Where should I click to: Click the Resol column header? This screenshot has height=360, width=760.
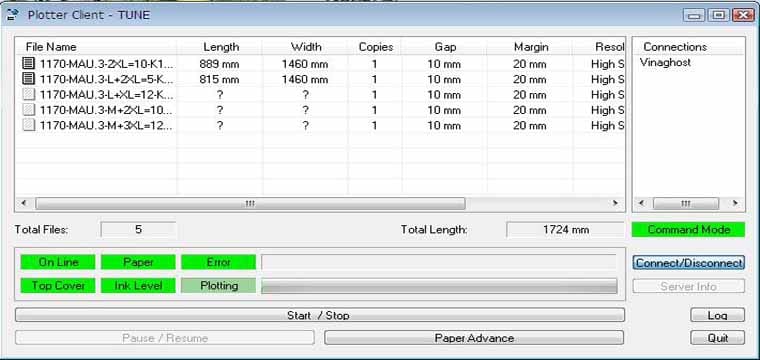599,47
